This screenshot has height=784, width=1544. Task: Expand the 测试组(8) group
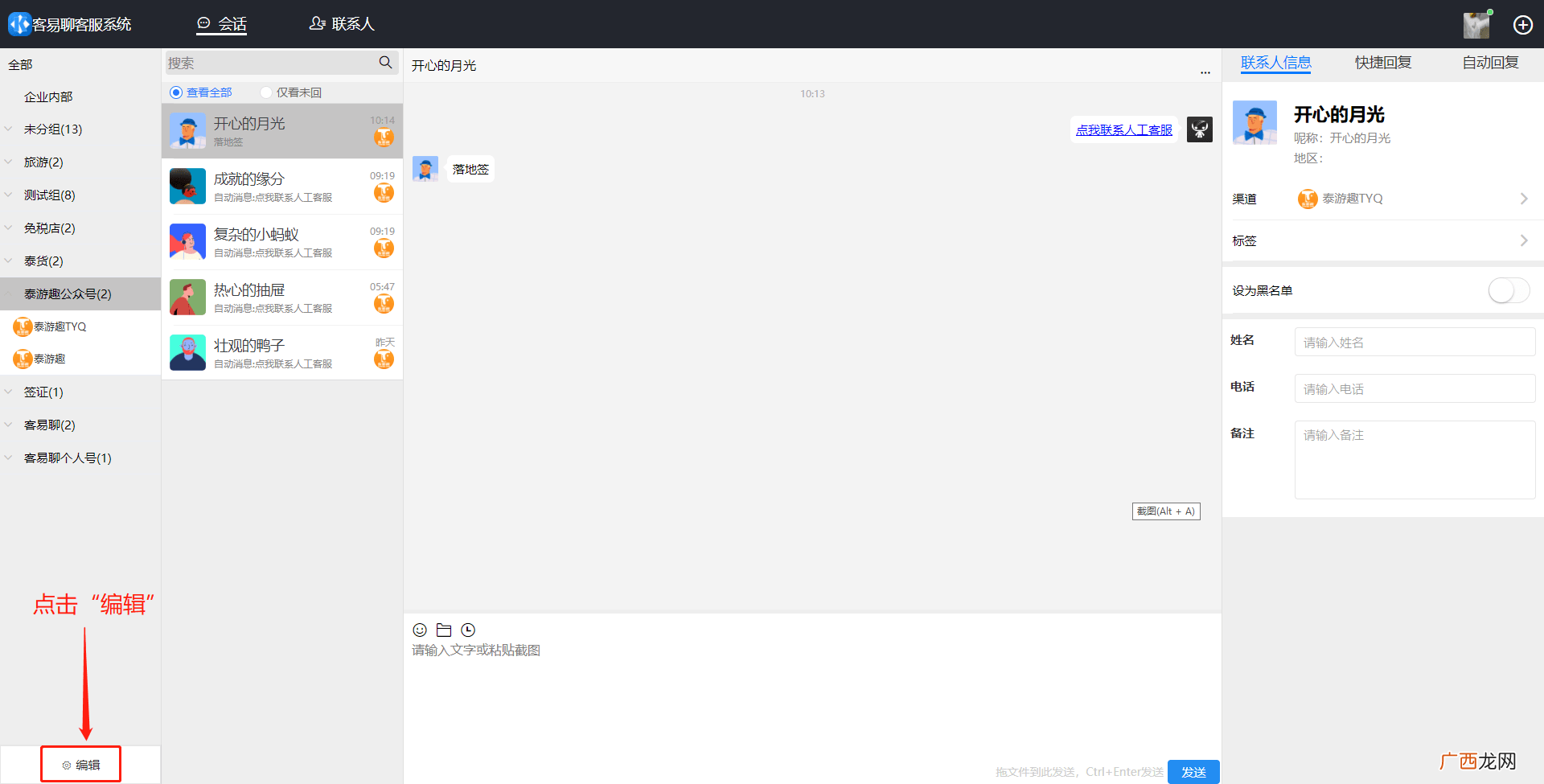tap(80, 195)
